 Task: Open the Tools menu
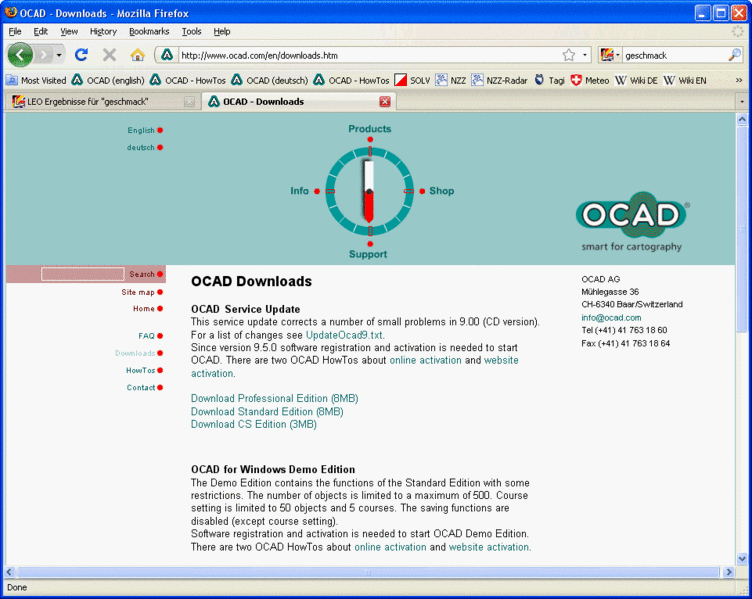point(191,31)
